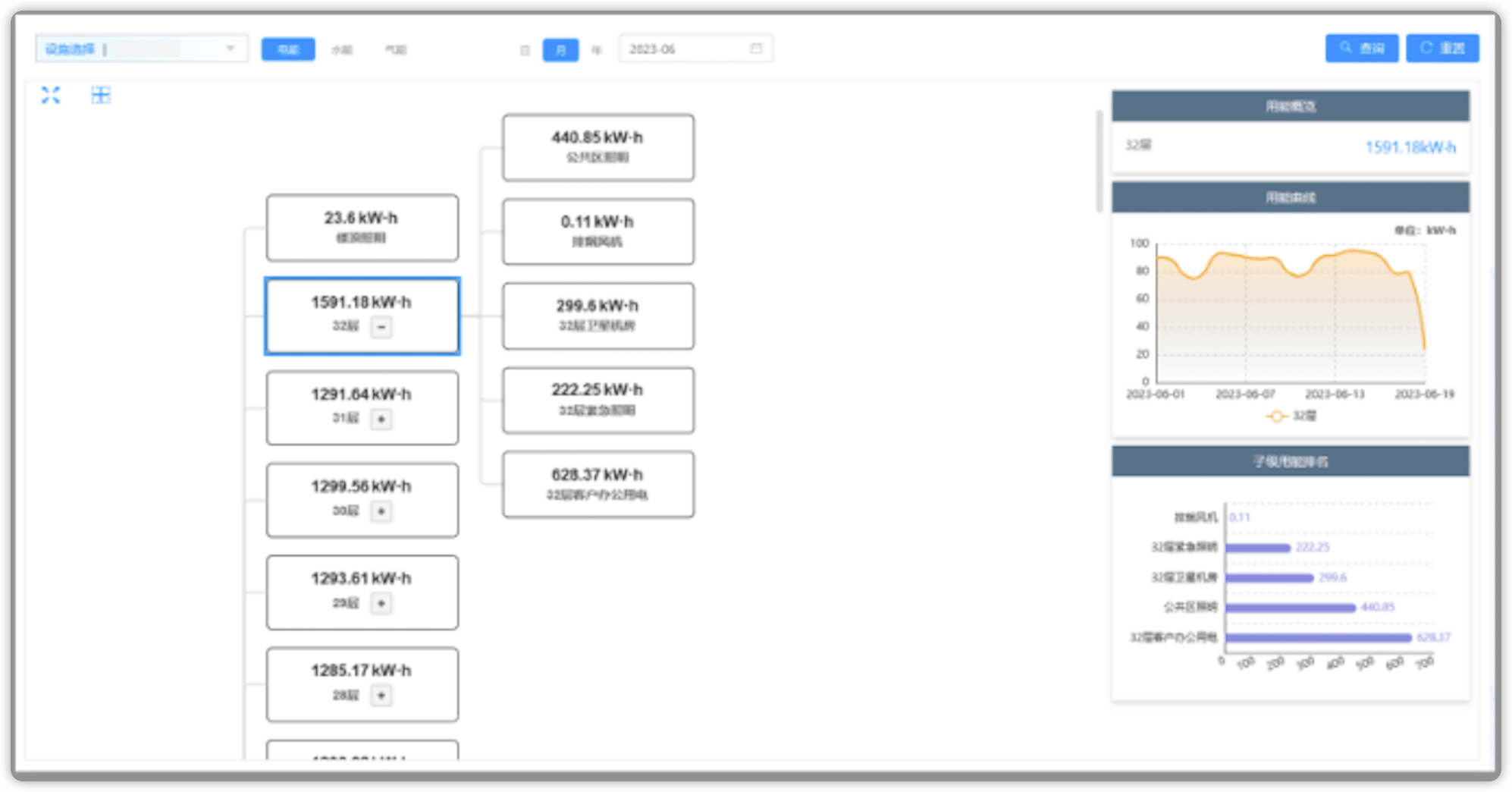
Task: Switch to the 气能 tab
Action: 396,50
